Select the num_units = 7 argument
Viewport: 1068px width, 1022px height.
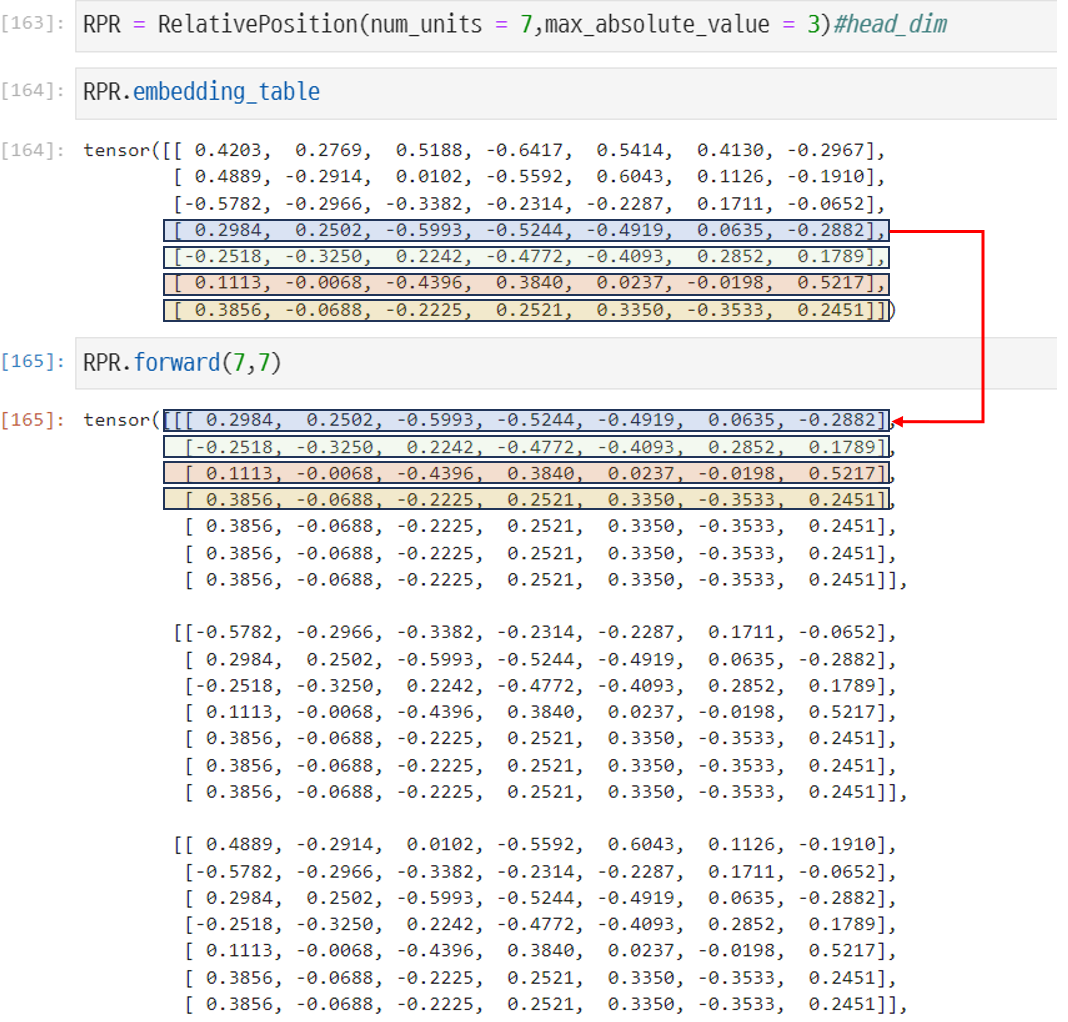pos(452,23)
